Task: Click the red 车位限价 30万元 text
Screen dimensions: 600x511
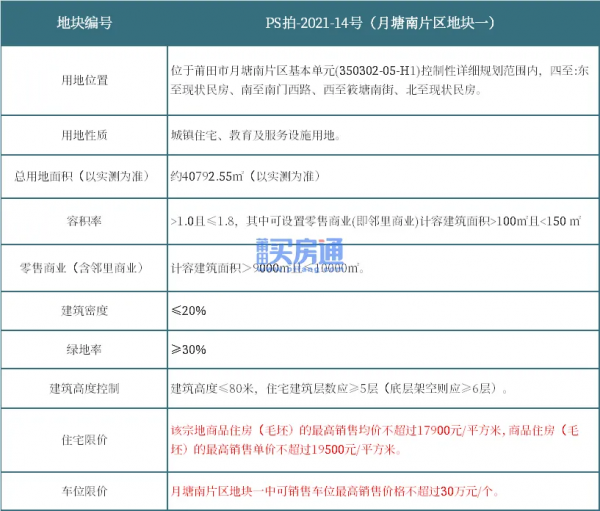Action: pyautogui.click(x=335, y=491)
